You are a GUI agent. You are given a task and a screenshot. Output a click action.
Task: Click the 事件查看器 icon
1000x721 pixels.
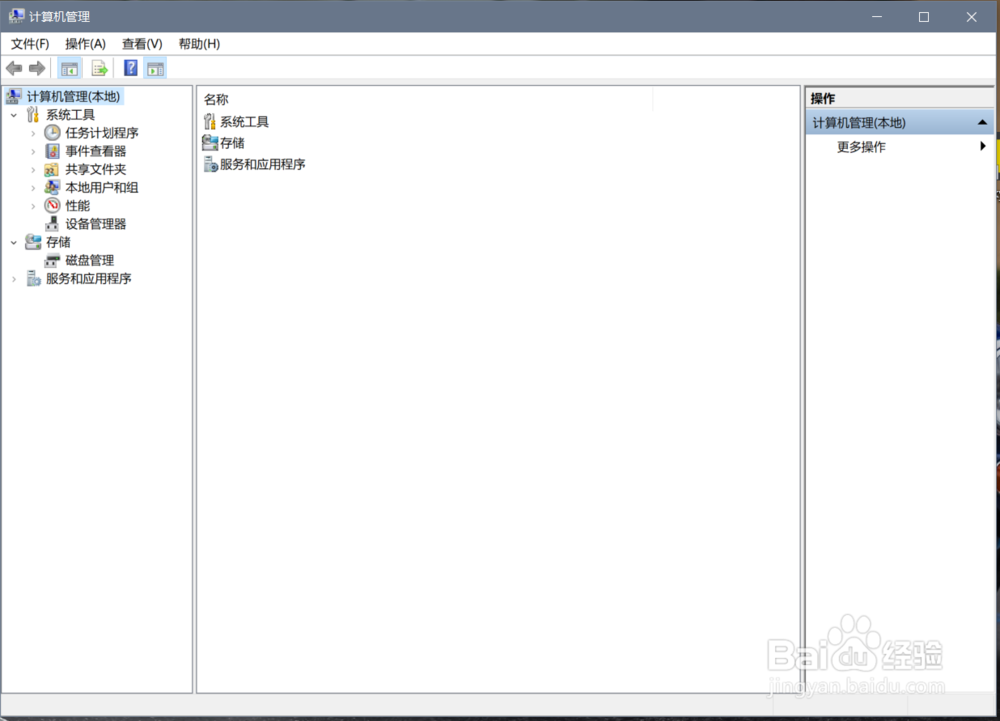pos(52,151)
